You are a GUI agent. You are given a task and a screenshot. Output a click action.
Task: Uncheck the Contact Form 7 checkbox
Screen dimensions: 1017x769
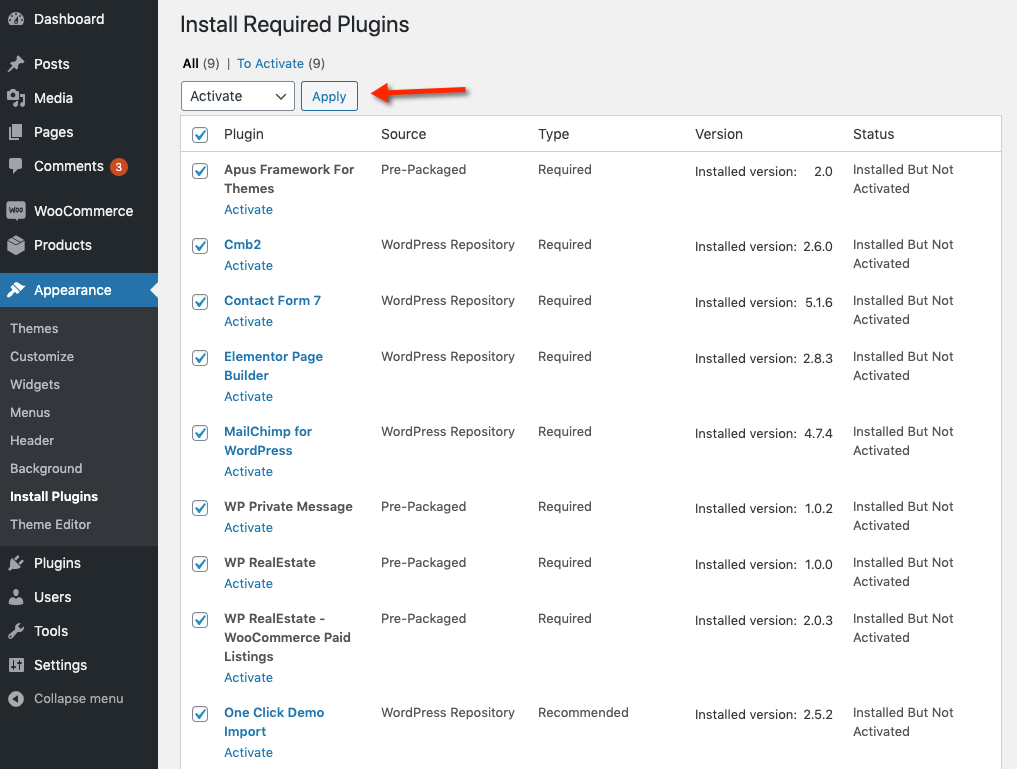tap(200, 302)
